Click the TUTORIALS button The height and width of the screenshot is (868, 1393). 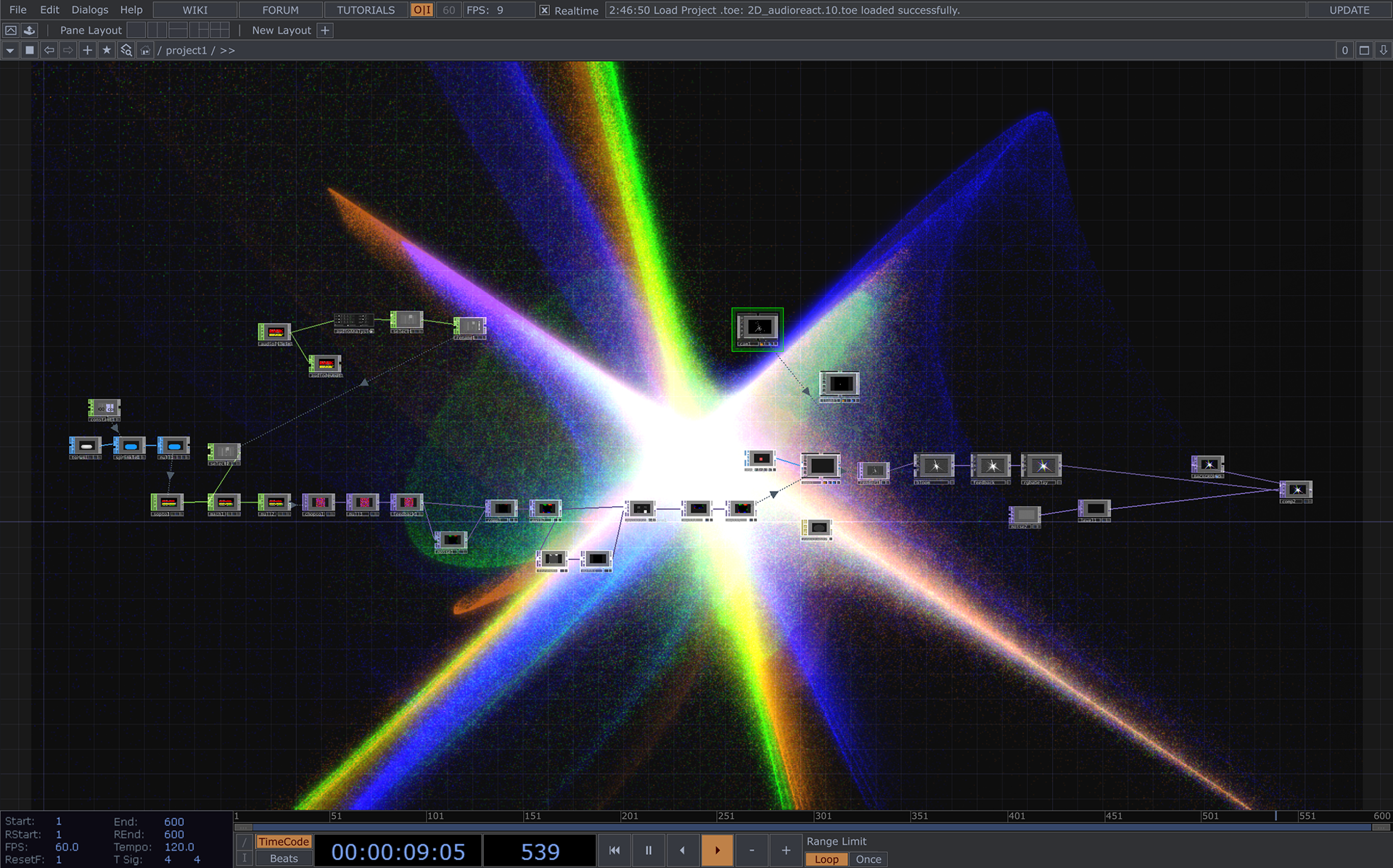[x=366, y=10]
